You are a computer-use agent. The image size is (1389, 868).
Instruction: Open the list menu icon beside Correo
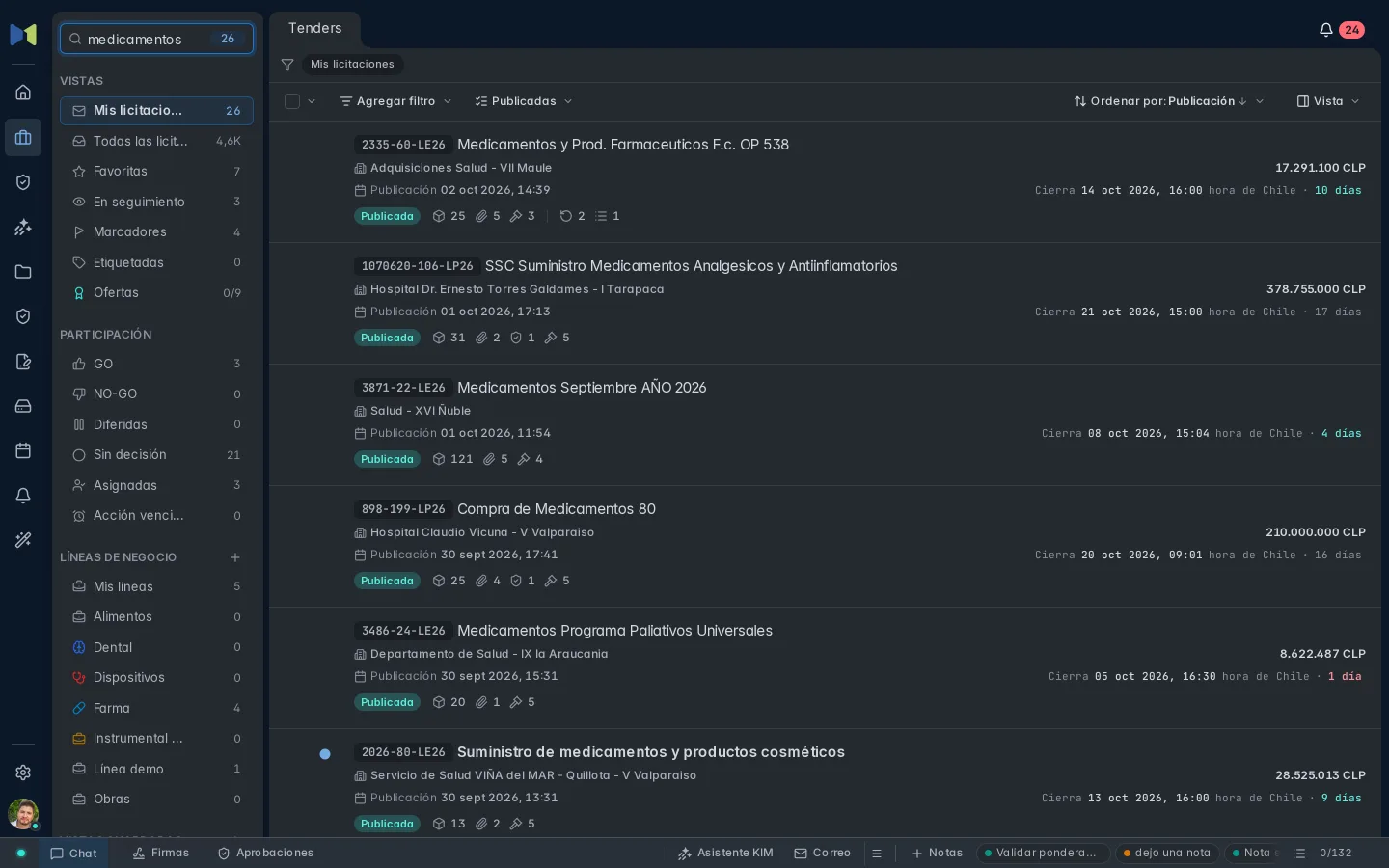(x=877, y=854)
